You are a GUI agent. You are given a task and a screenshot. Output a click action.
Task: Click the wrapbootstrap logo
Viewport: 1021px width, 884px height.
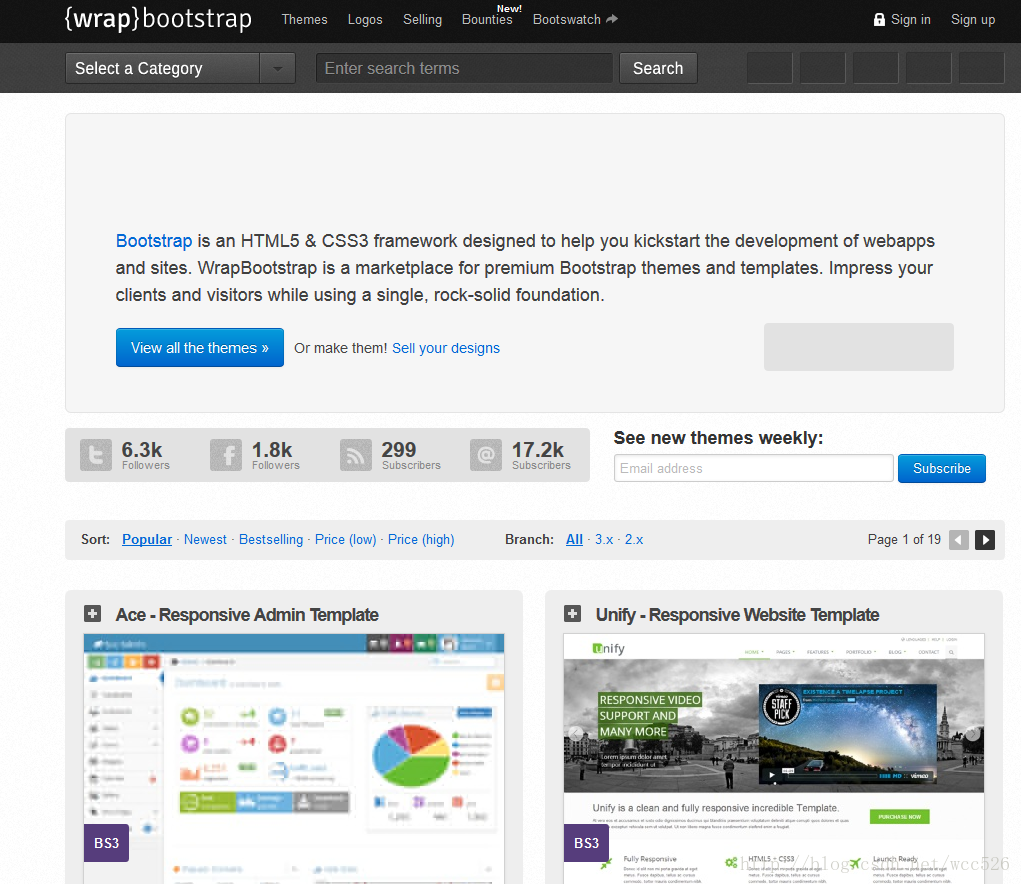(x=158, y=19)
